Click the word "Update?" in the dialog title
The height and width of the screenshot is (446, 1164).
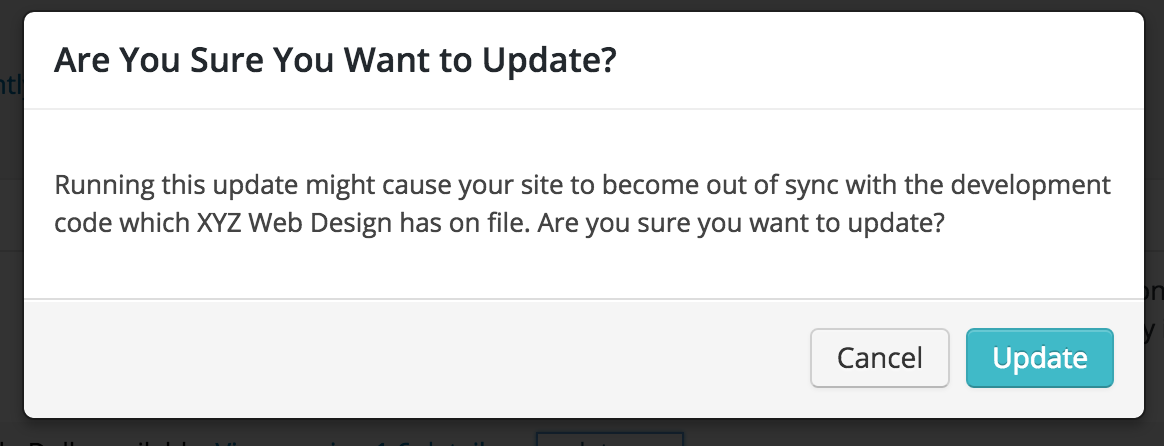pos(549,60)
